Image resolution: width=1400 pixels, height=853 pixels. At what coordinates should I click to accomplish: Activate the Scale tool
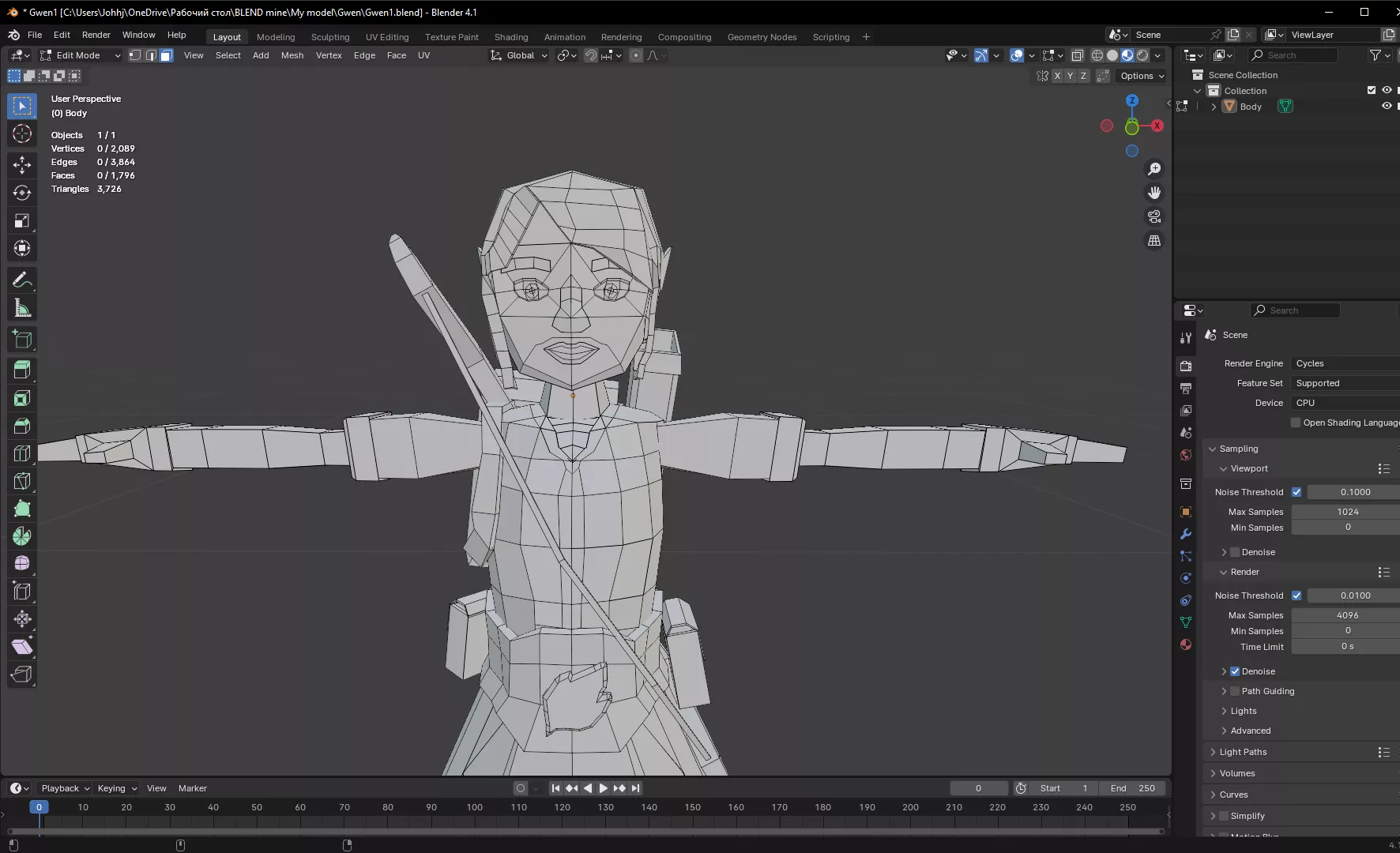22,220
